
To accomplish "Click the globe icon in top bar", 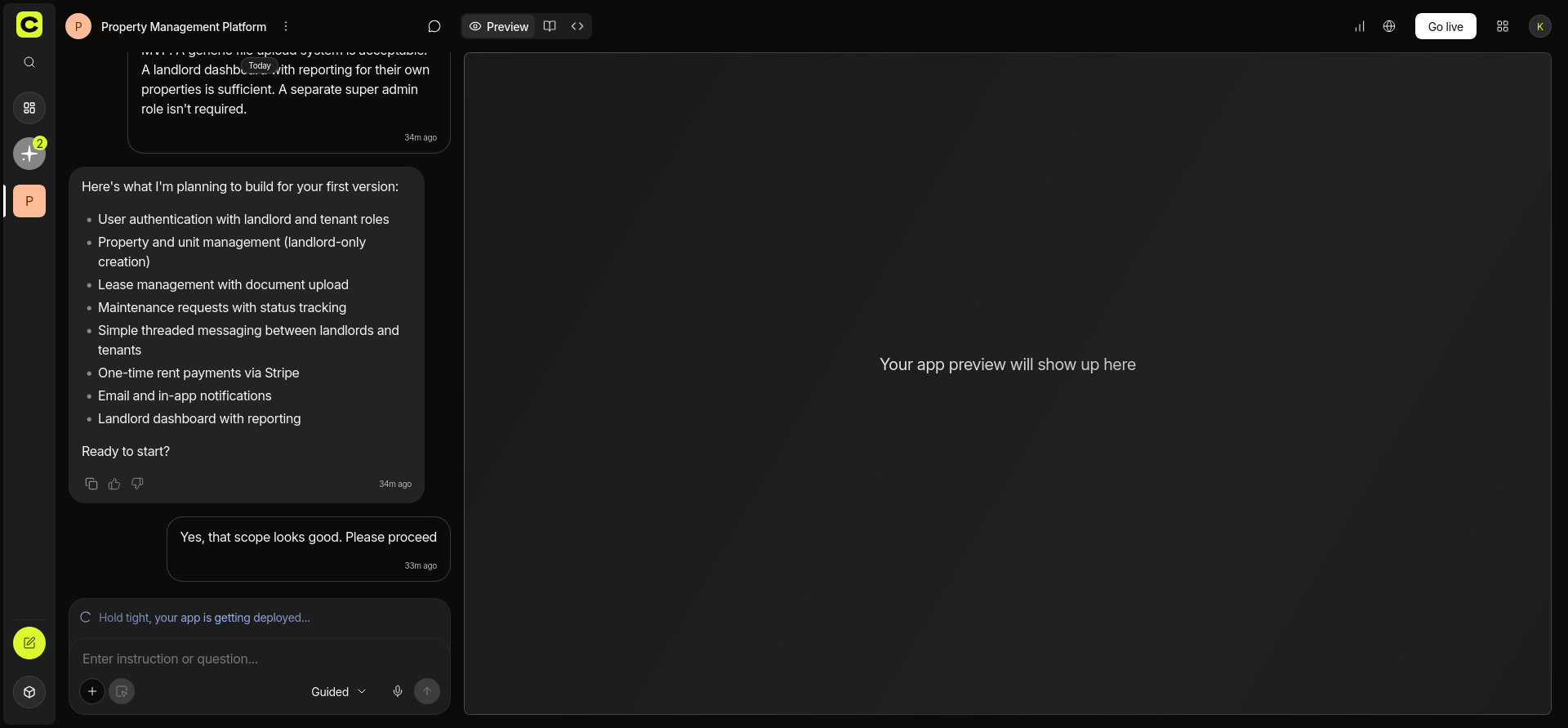I will (x=1389, y=26).
